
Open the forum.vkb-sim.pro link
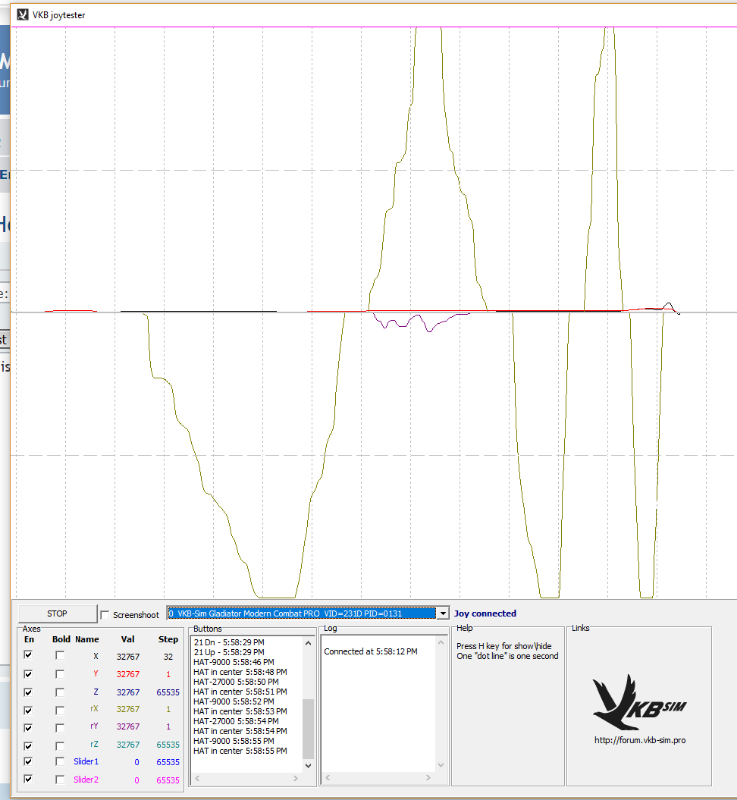tap(640, 740)
